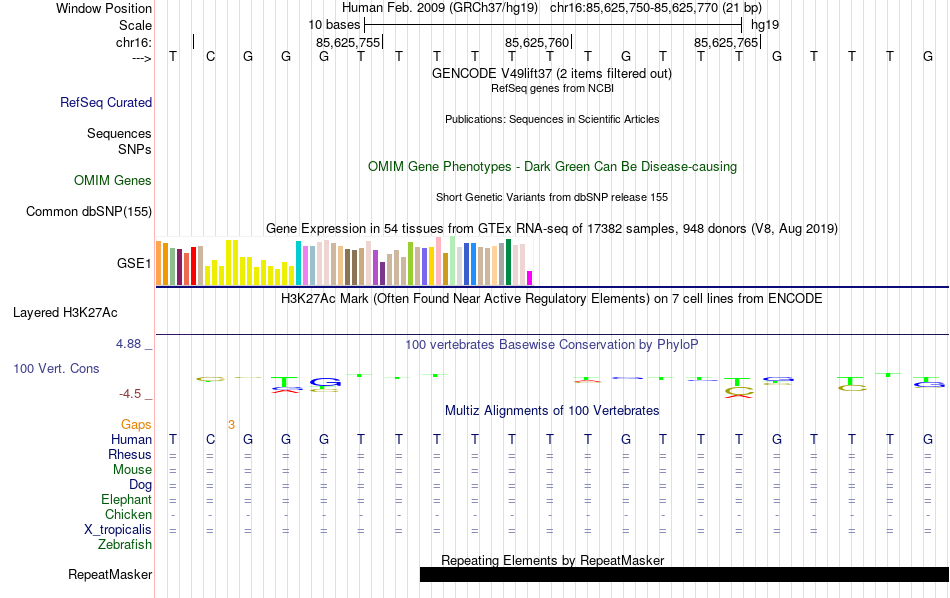Screen dimensions: 950x598
Task: Select the X_tropicalis species row label
Action: tap(118, 530)
